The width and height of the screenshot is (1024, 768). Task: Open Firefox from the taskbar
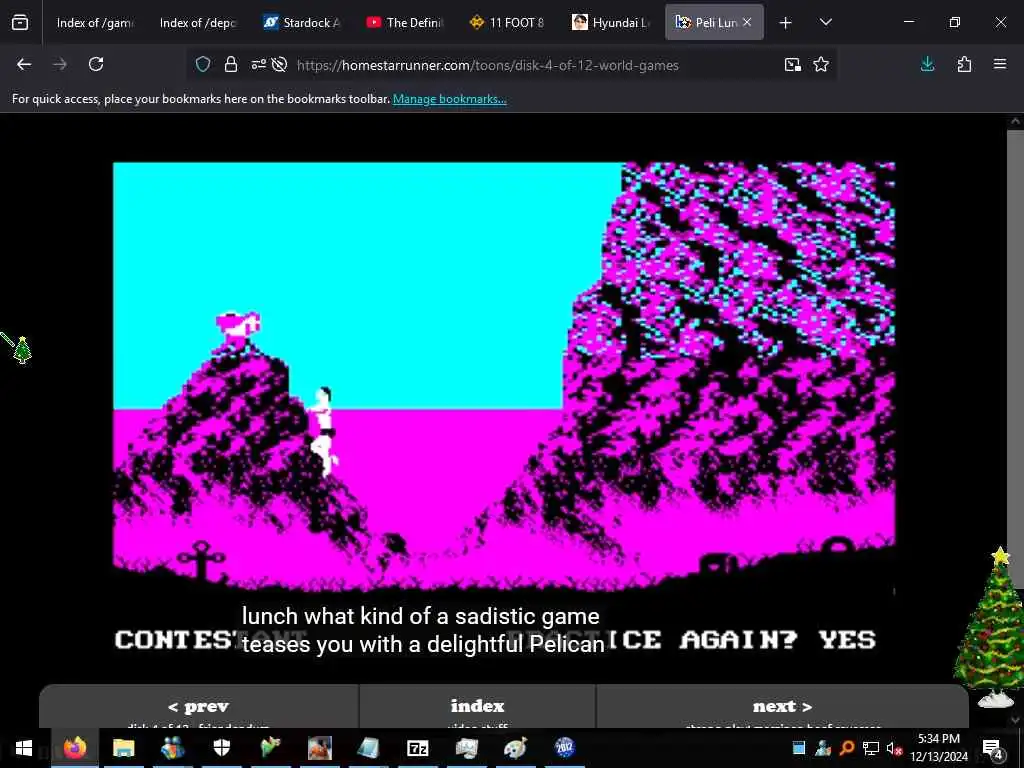click(74, 748)
